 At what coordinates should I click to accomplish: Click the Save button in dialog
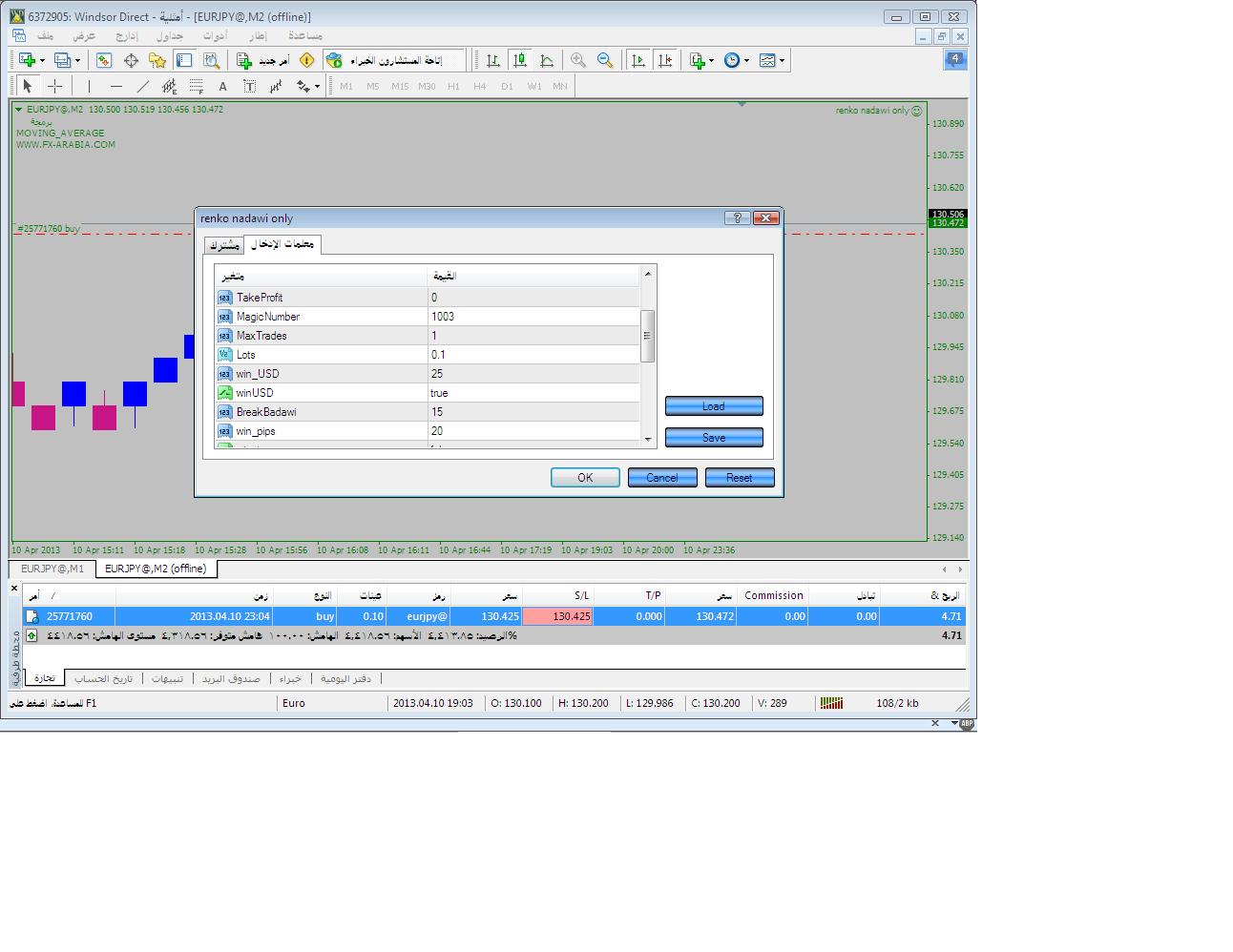pyautogui.click(x=714, y=438)
